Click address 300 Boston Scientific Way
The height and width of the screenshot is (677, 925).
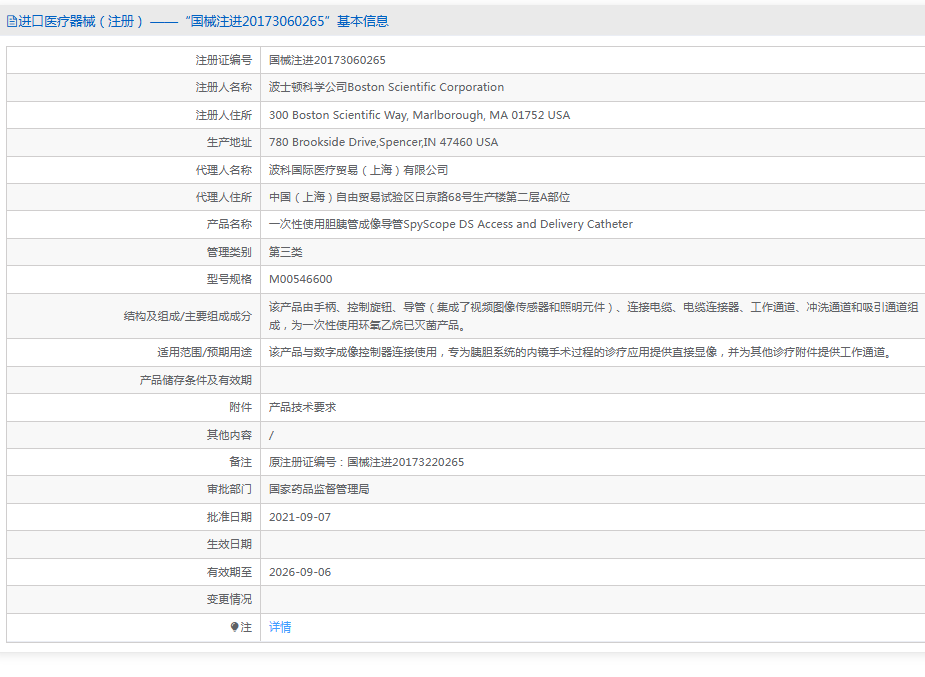point(419,115)
